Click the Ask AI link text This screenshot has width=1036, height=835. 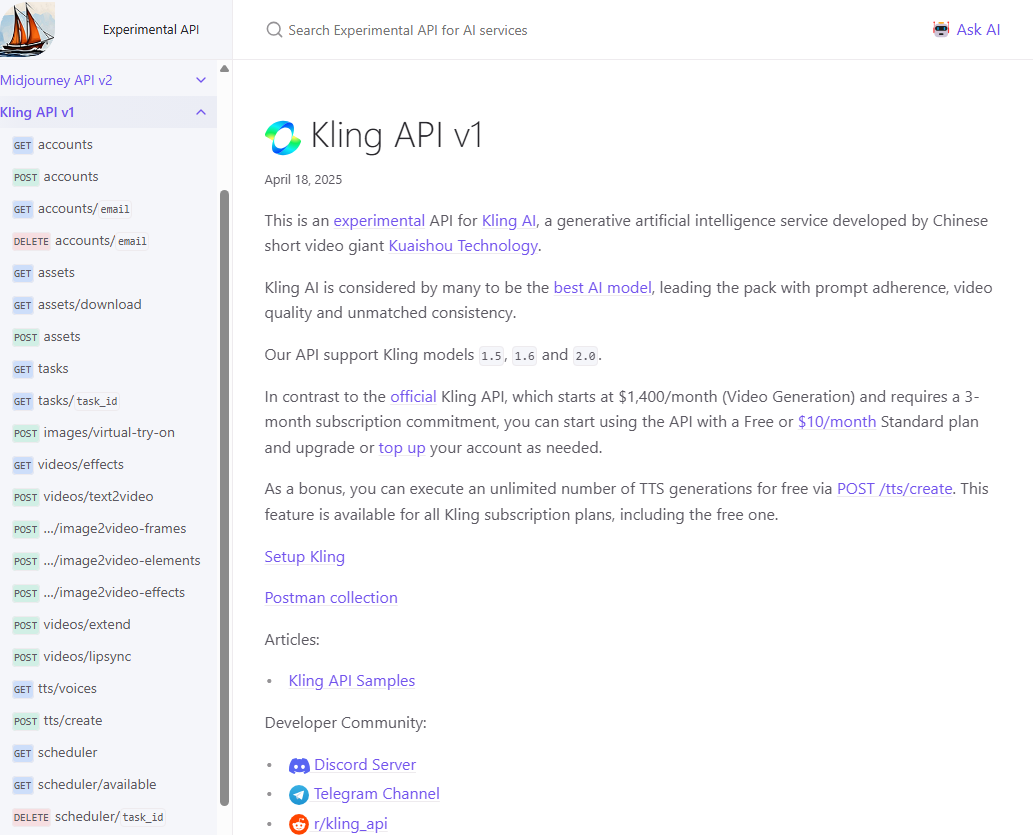(978, 30)
